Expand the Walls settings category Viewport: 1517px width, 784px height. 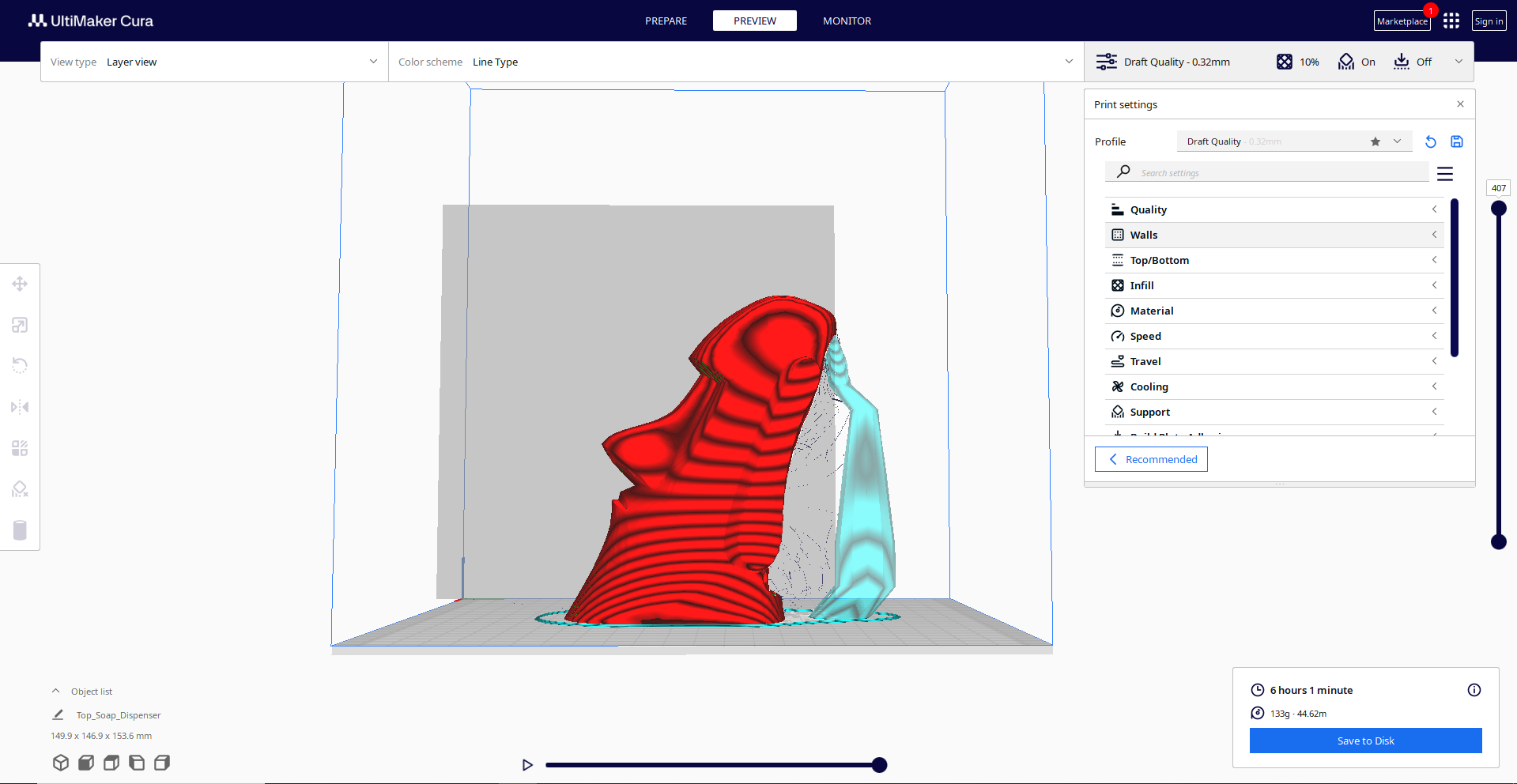(x=1274, y=235)
